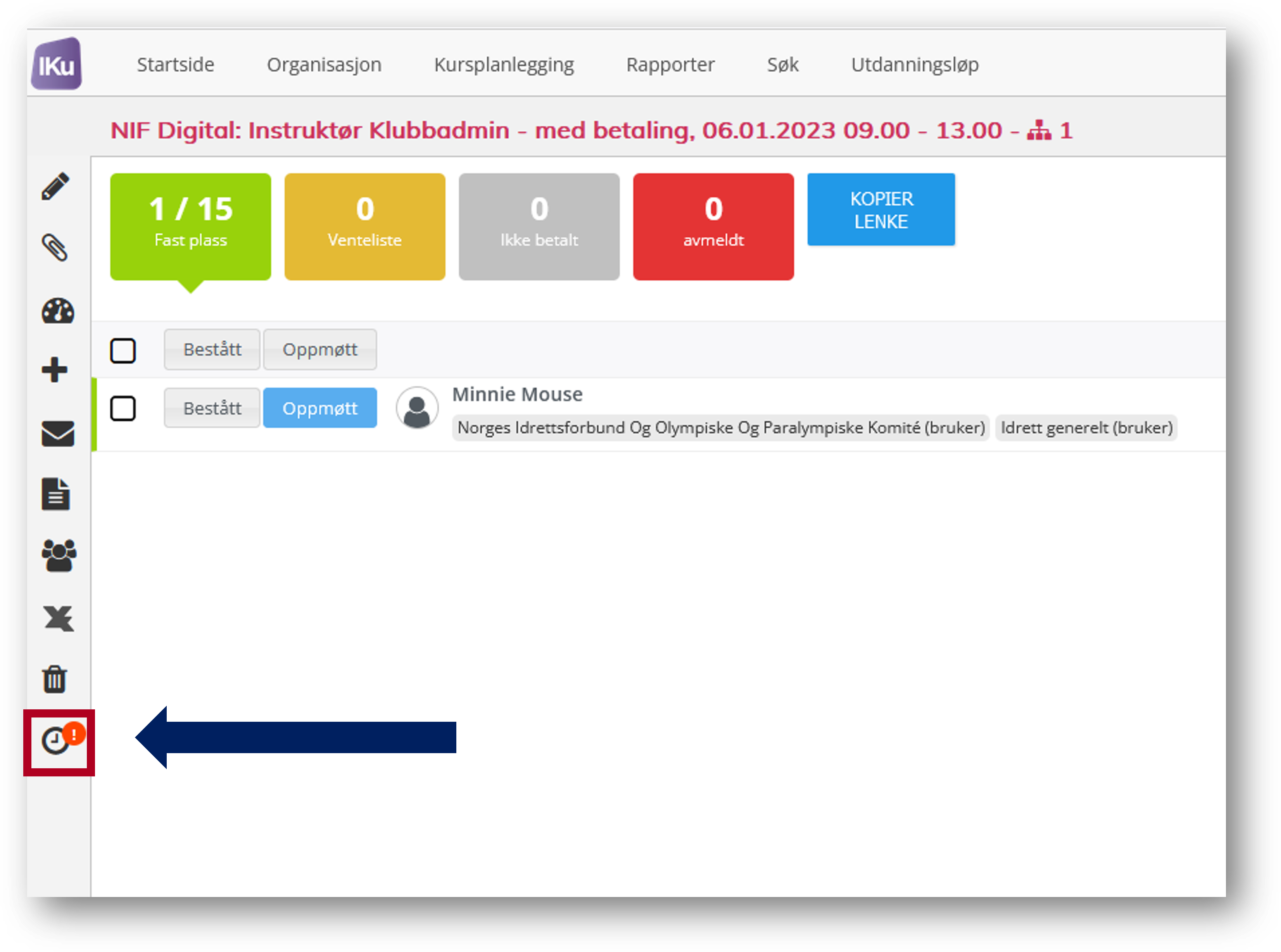
Task: Click the organization hierarchy icon in title
Action: coord(1039,131)
